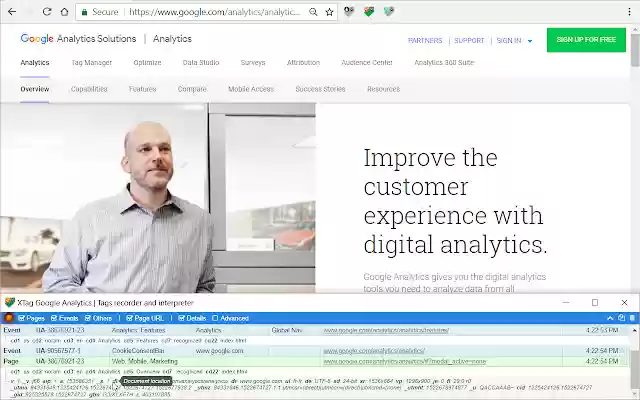Expand the SIGN IN dropdown arrow

530,41
